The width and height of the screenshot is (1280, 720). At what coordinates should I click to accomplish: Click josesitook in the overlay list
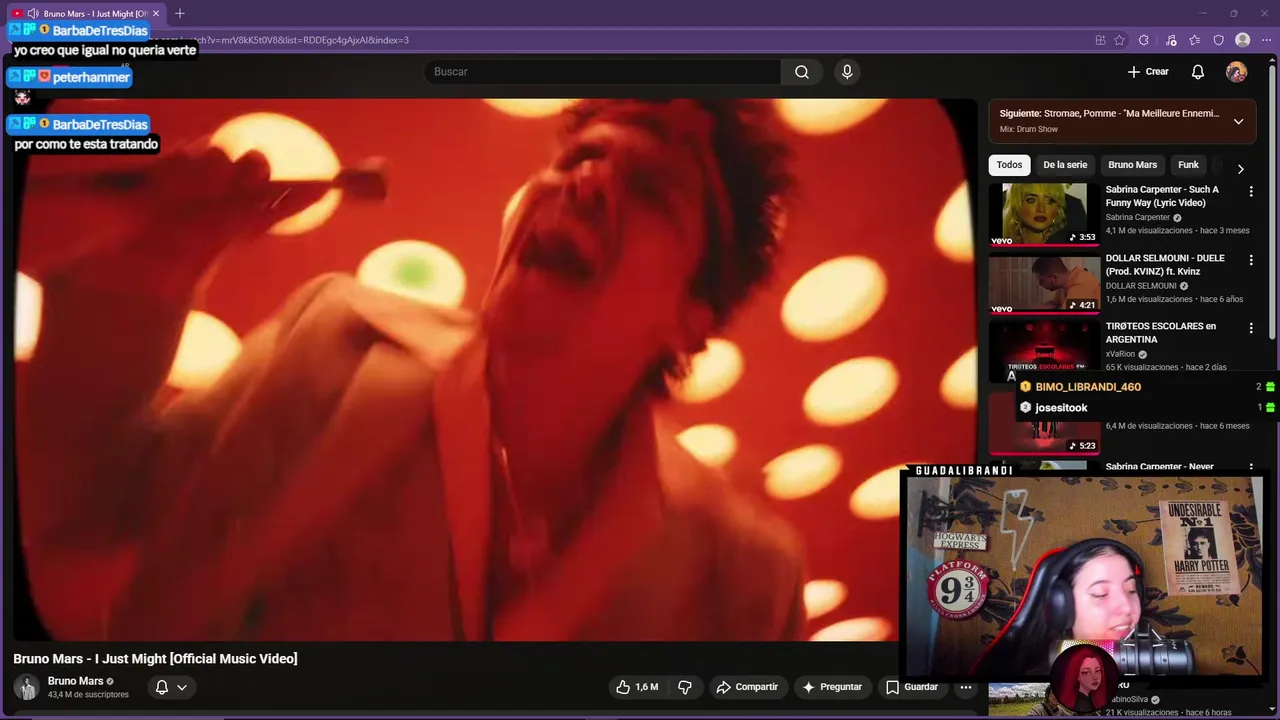point(1061,408)
